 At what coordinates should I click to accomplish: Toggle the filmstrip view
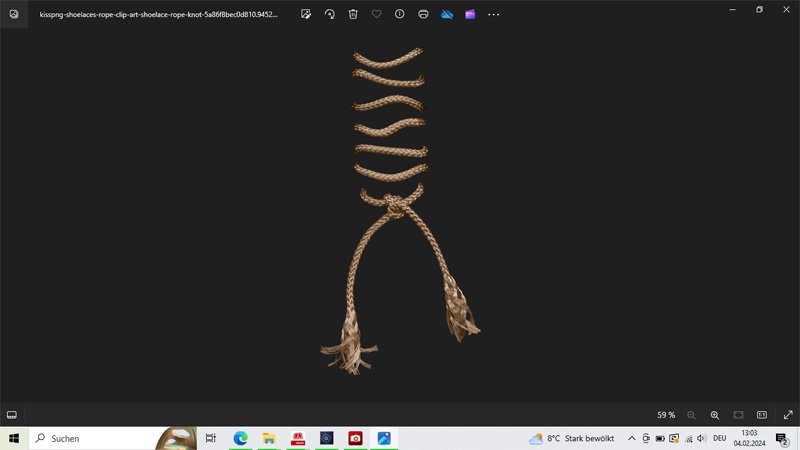pyautogui.click(x=12, y=414)
